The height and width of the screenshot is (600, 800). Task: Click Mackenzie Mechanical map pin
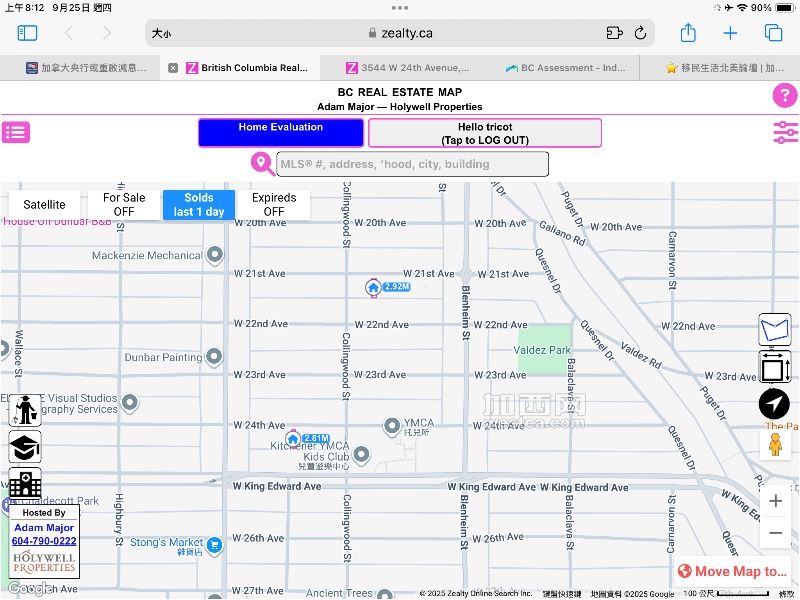[215, 255]
